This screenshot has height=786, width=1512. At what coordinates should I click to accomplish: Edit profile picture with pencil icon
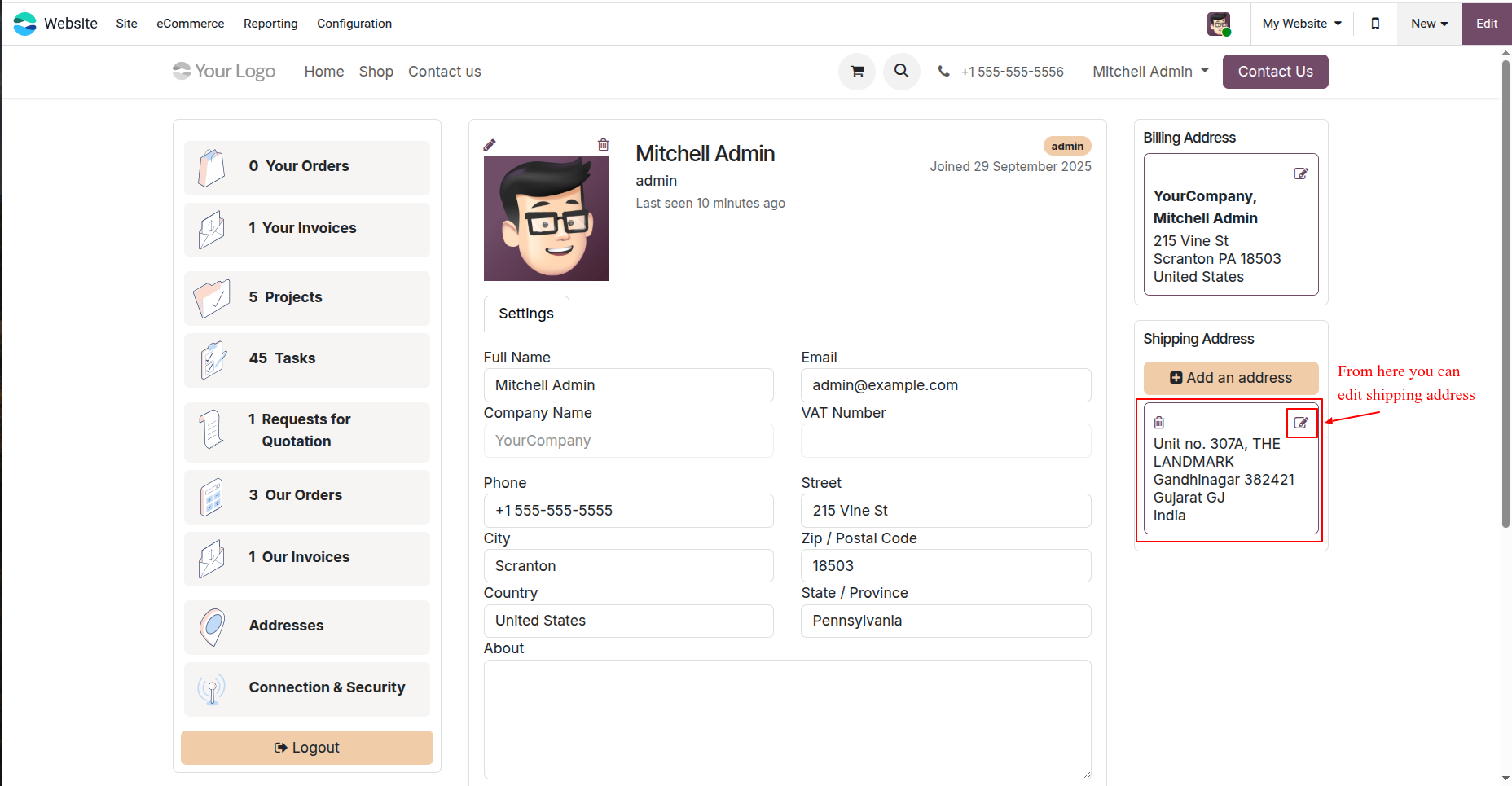[490, 145]
